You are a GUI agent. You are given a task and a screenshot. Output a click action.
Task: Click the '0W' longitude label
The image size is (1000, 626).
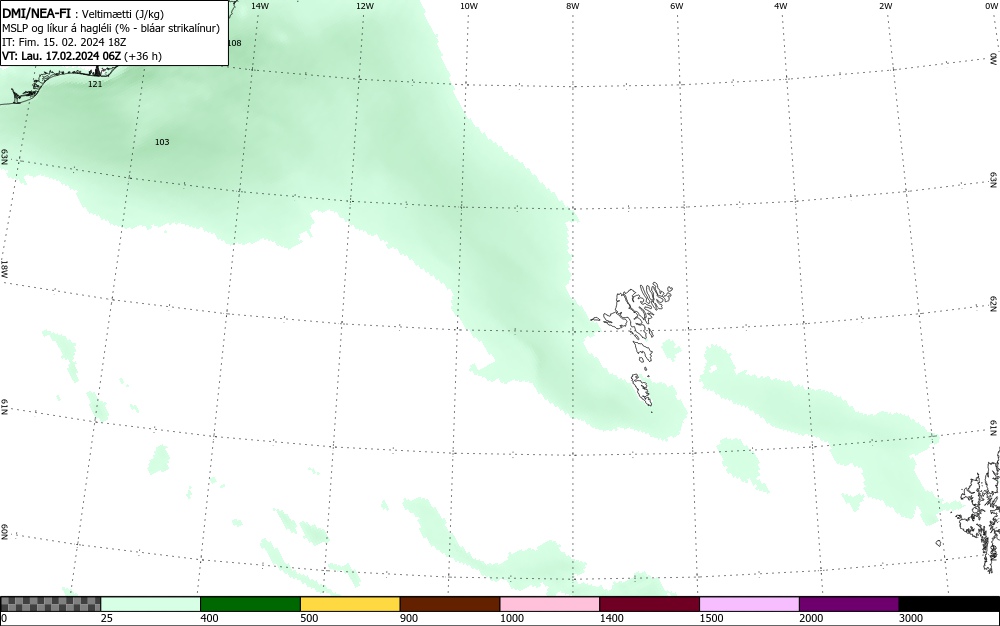[990, 6]
